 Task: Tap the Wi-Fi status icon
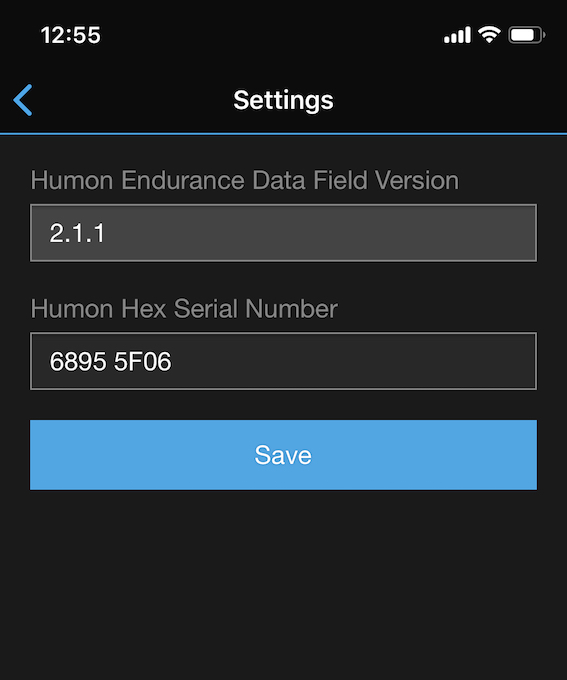(x=489, y=35)
